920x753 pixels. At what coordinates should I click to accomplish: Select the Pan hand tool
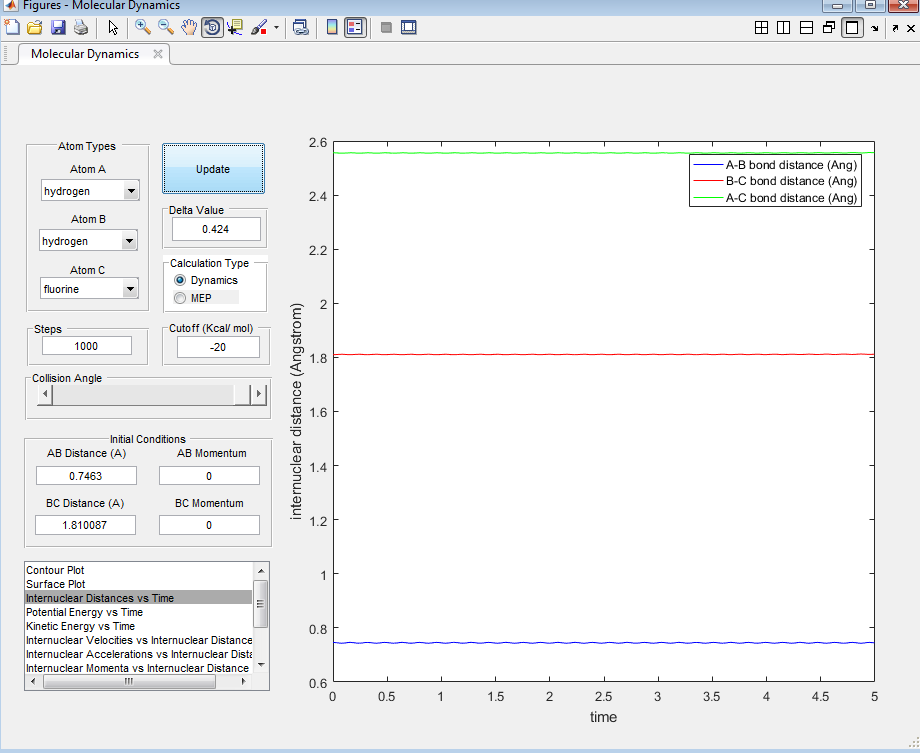point(189,28)
